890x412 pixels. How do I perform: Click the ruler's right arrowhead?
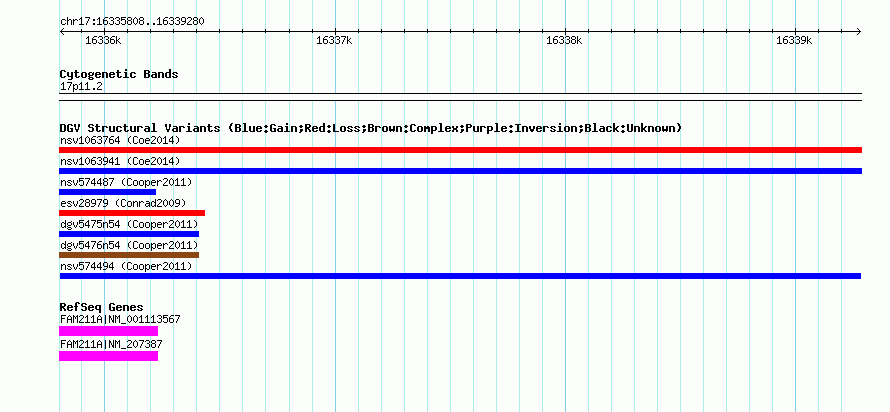pos(859,32)
